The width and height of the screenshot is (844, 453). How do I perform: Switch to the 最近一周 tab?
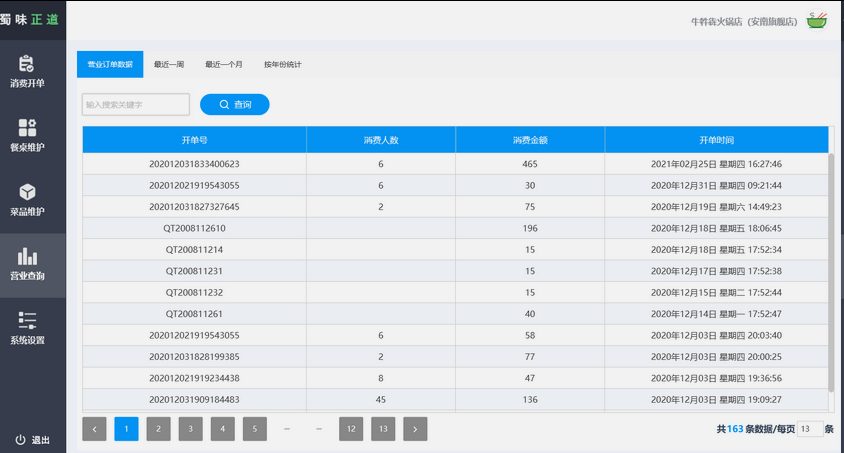[x=169, y=65]
